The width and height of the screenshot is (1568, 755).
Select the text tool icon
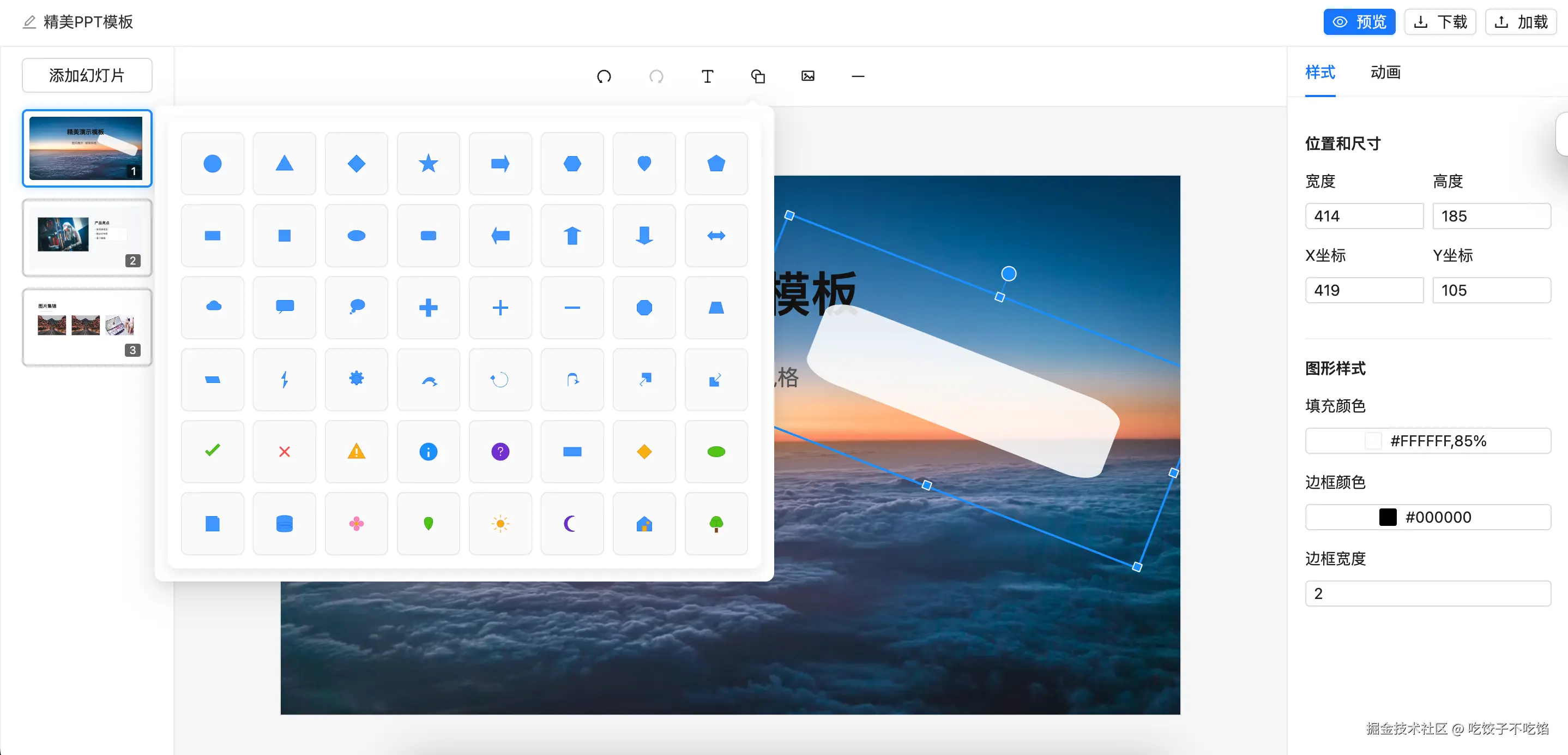click(x=707, y=76)
